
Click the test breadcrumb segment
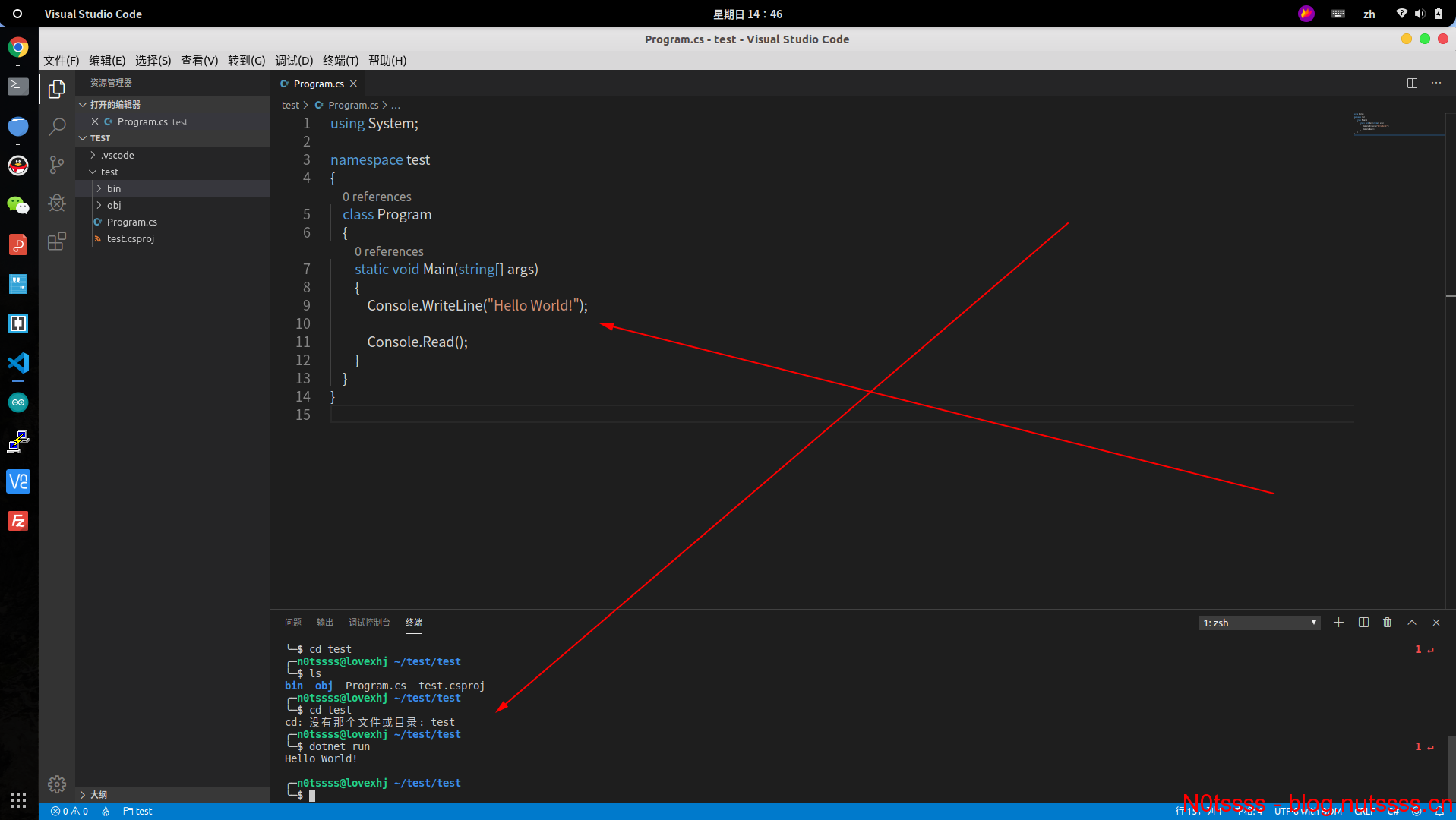point(290,106)
